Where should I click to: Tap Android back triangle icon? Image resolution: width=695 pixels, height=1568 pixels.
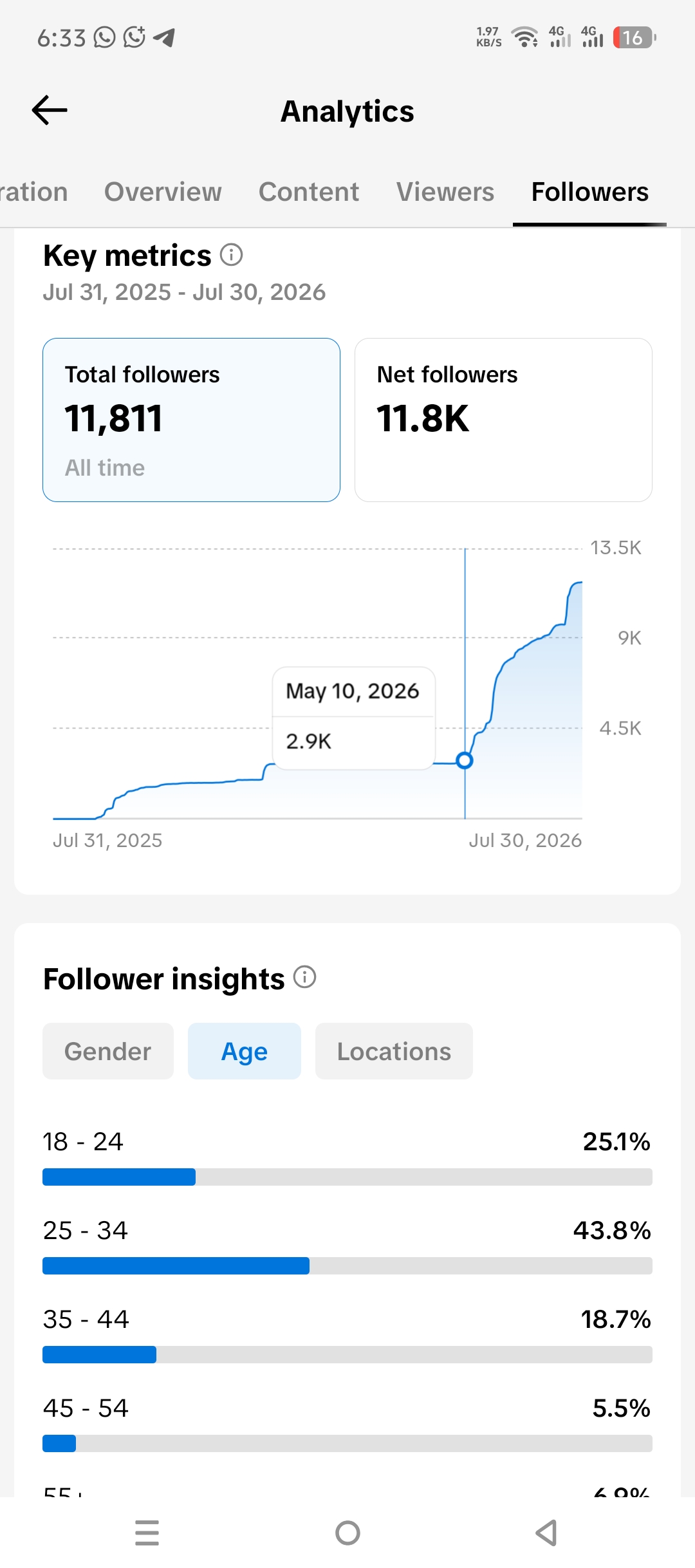[546, 1533]
